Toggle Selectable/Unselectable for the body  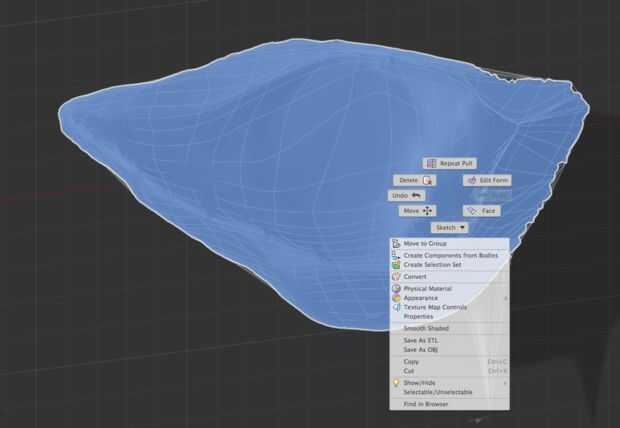[x=450, y=392]
